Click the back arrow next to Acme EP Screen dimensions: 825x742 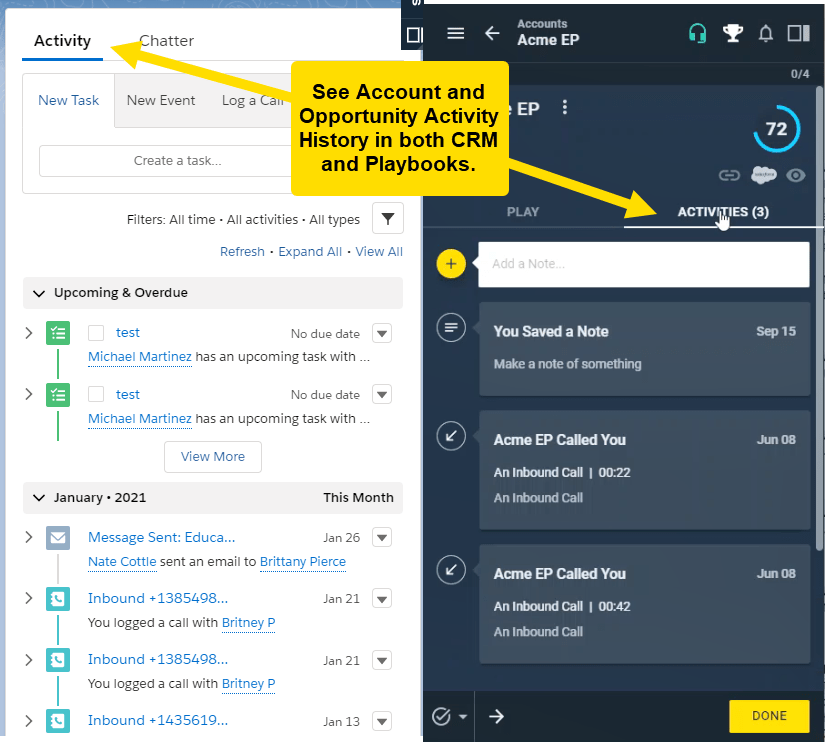point(492,32)
